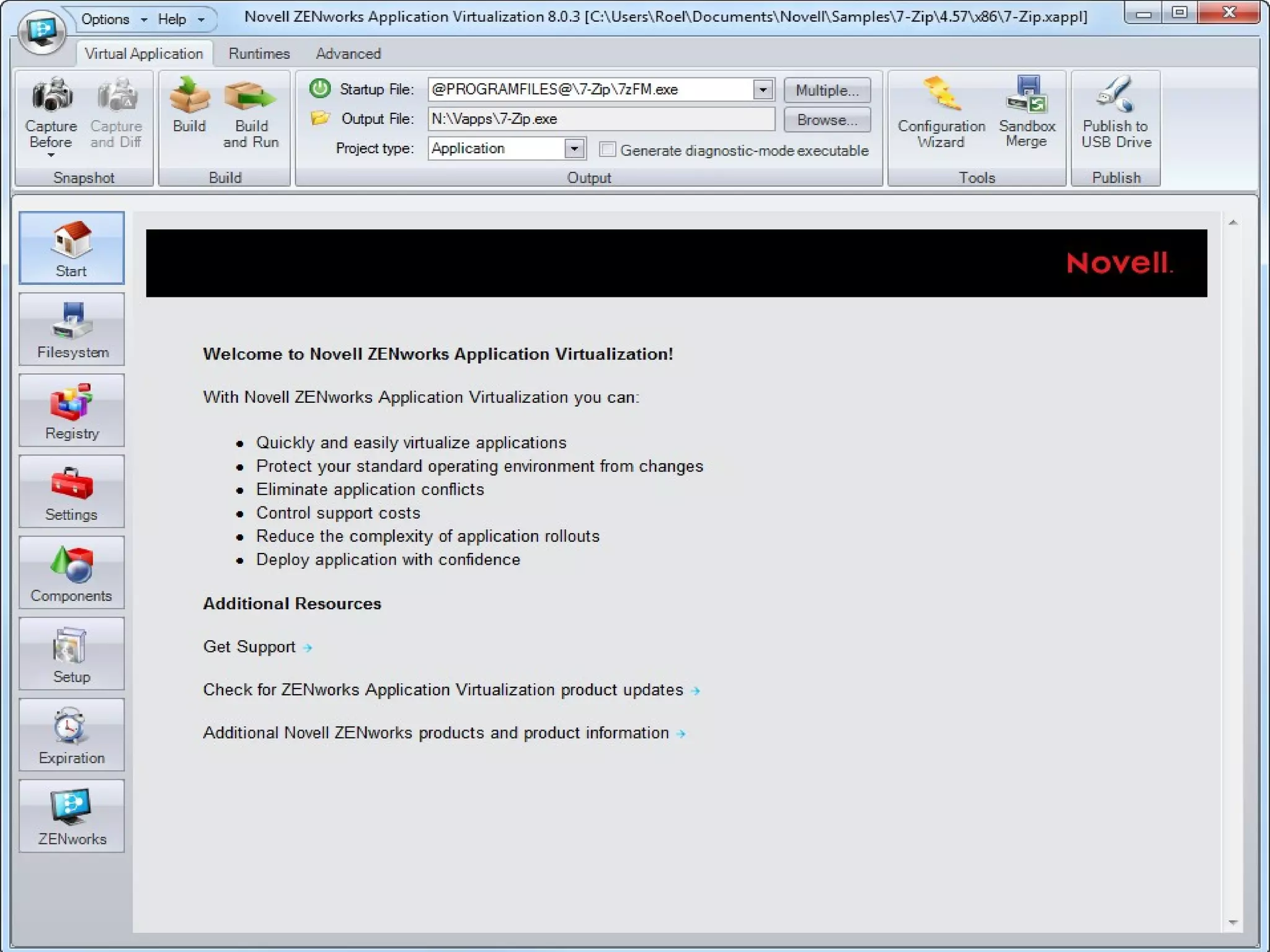Viewport: 1270px width, 952px height.
Task: Click the Startup File text field
Action: click(591, 89)
